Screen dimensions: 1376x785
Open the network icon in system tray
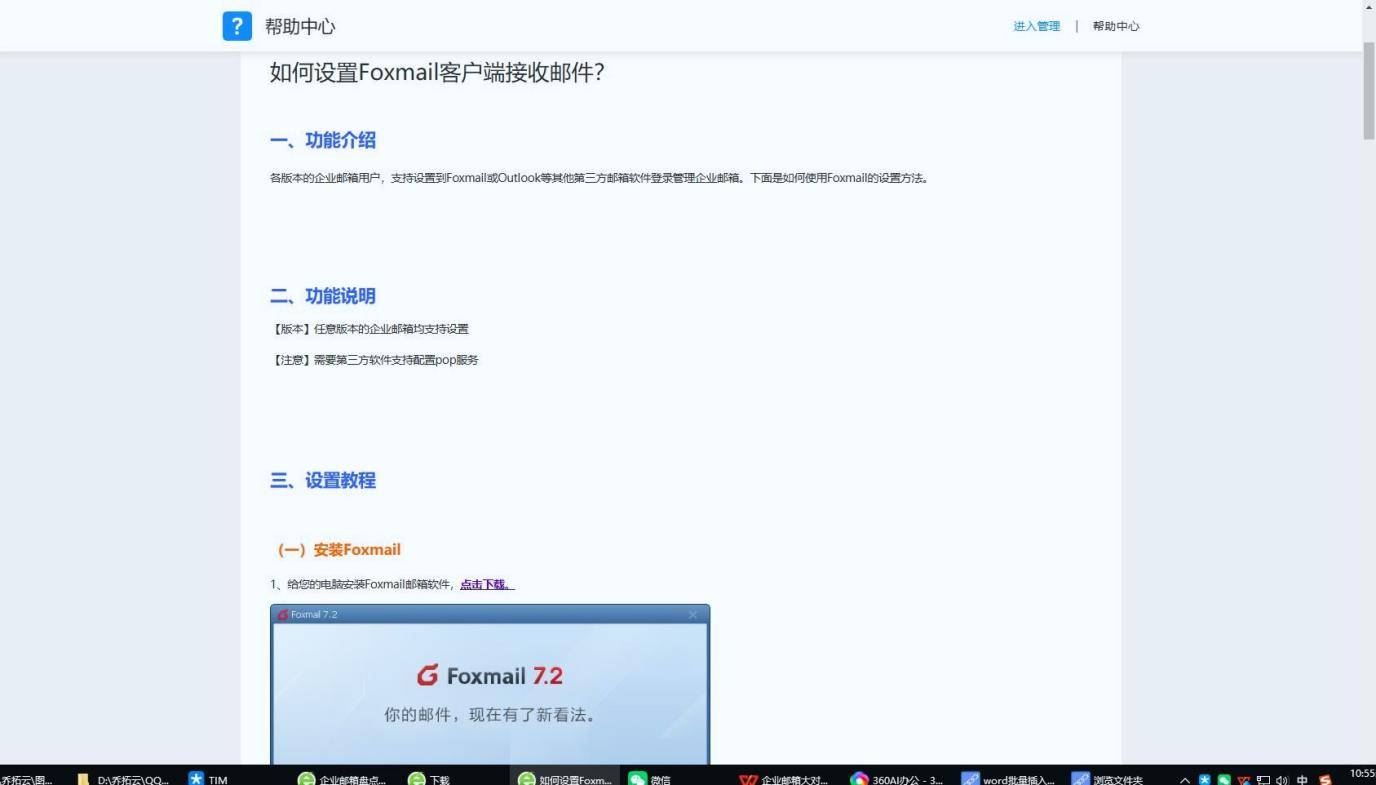pos(1264,780)
